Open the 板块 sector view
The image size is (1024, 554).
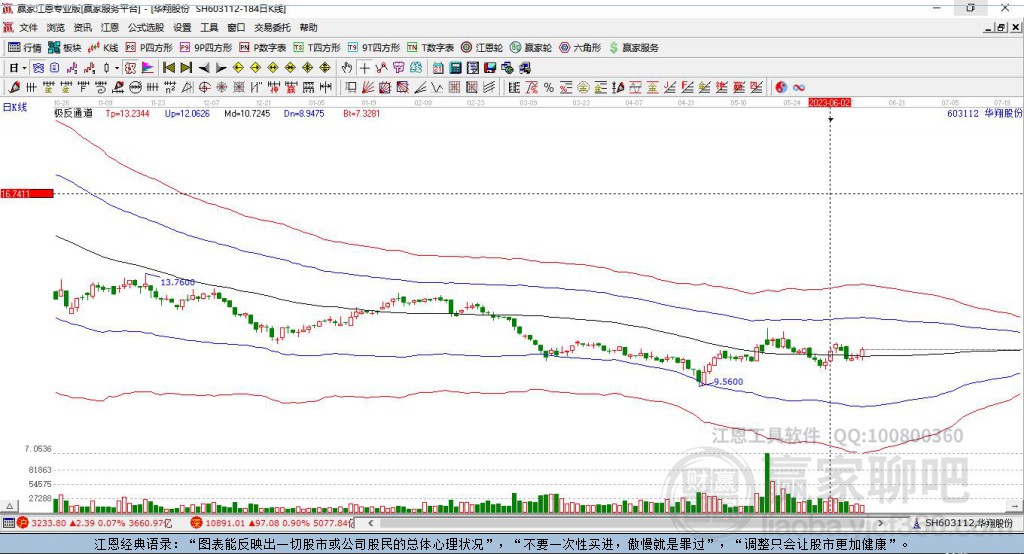pyautogui.click(x=65, y=48)
